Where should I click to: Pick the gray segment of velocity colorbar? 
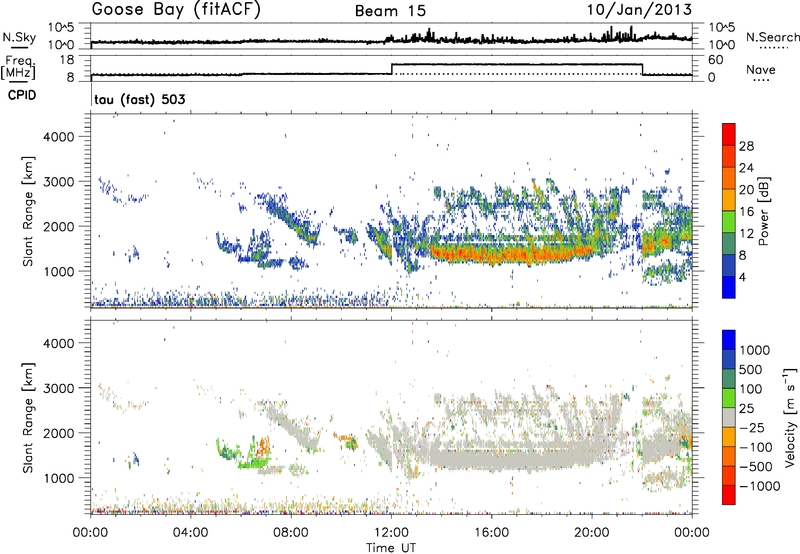(x=729, y=417)
